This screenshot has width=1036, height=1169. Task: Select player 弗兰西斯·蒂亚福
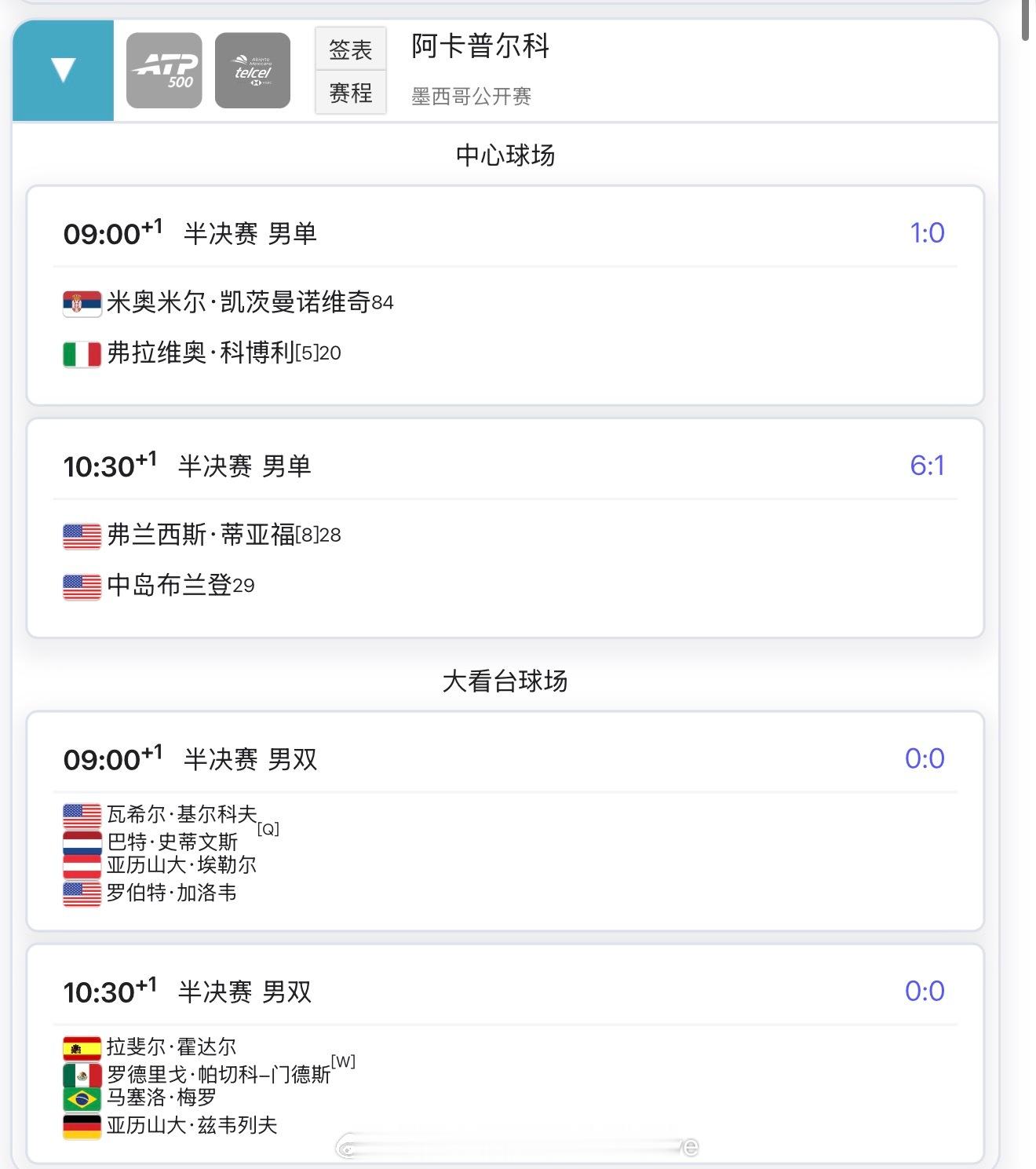[201, 535]
